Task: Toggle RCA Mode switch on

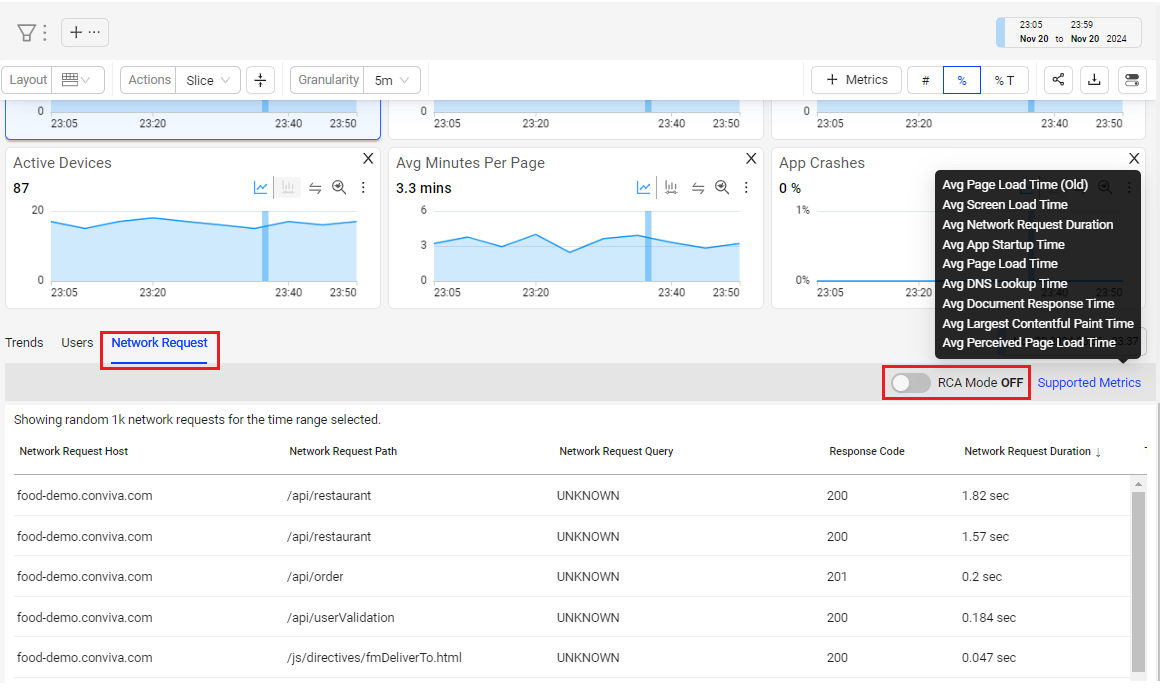Action: pyautogui.click(x=911, y=383)
